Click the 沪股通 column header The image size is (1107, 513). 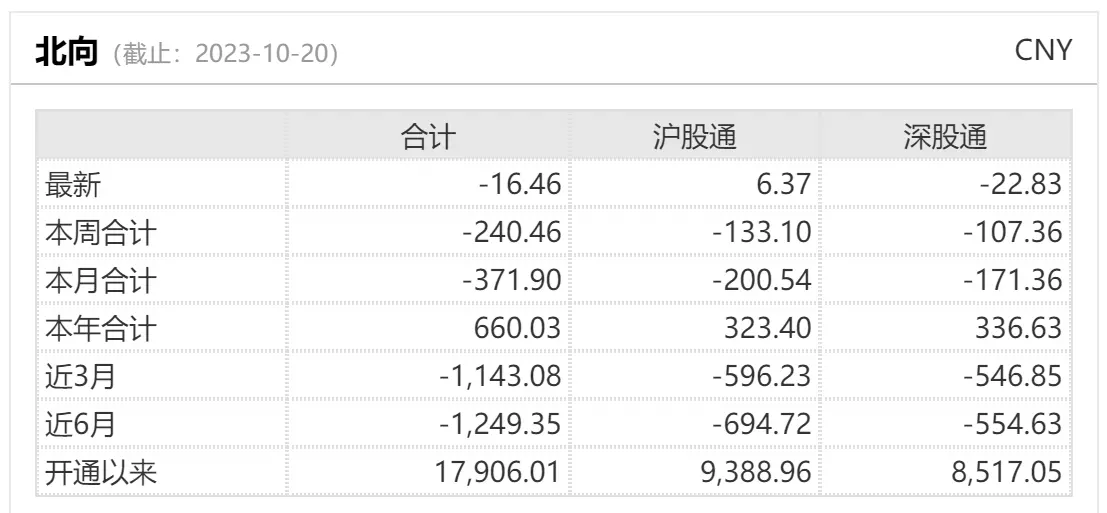(x=695, y=137)
